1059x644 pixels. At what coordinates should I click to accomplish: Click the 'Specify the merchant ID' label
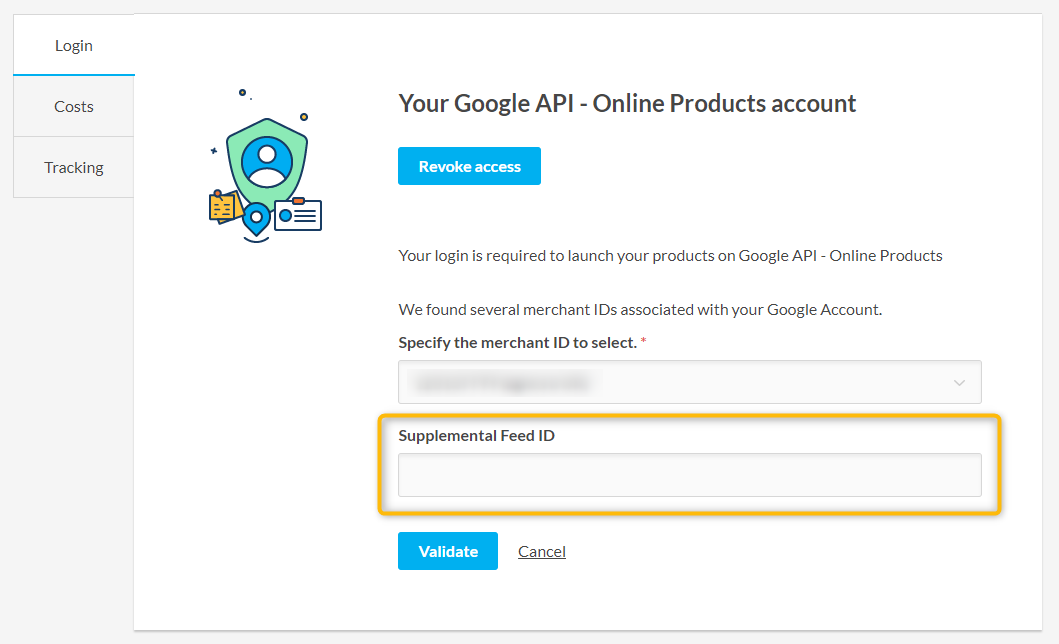tap(517, 342)
